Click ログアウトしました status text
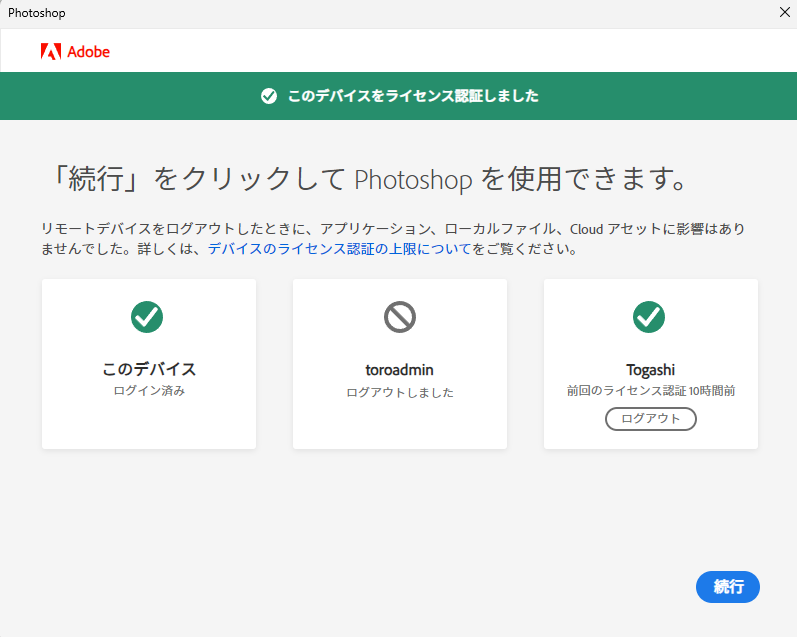This screenshot has height=637, width=797. pos(400,392)
